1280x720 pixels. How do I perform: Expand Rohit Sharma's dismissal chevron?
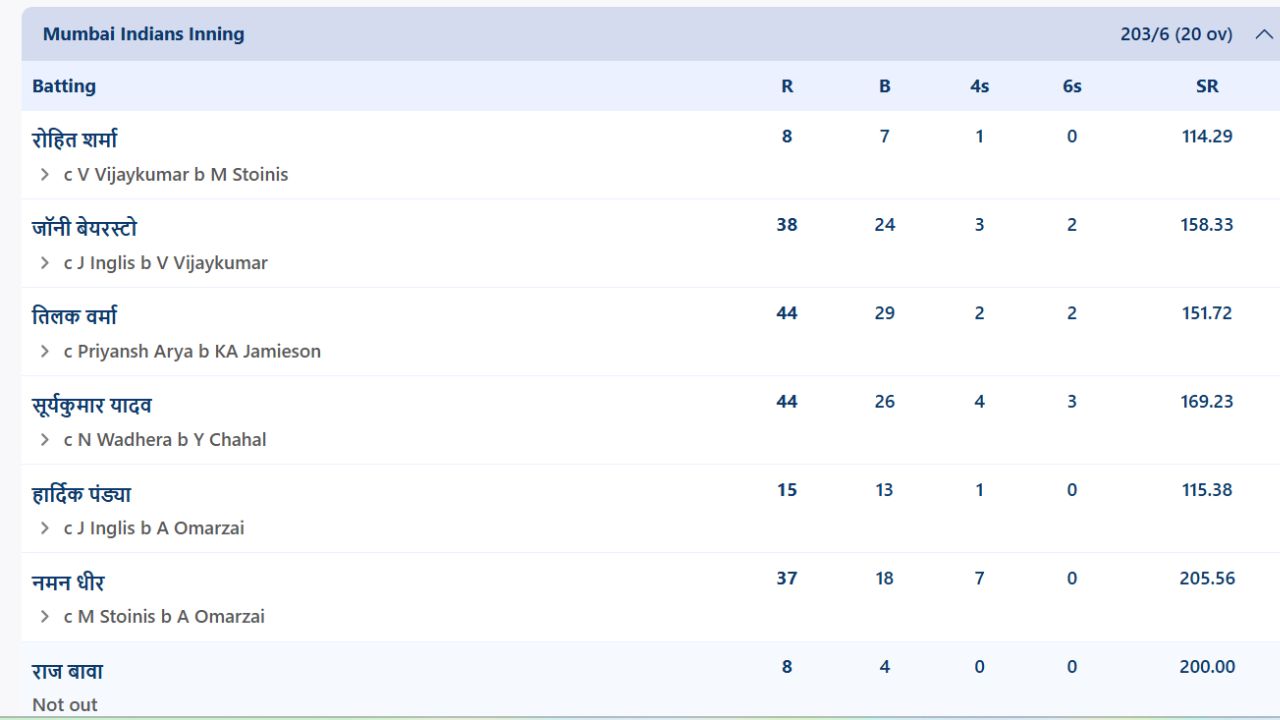[45, 175]
